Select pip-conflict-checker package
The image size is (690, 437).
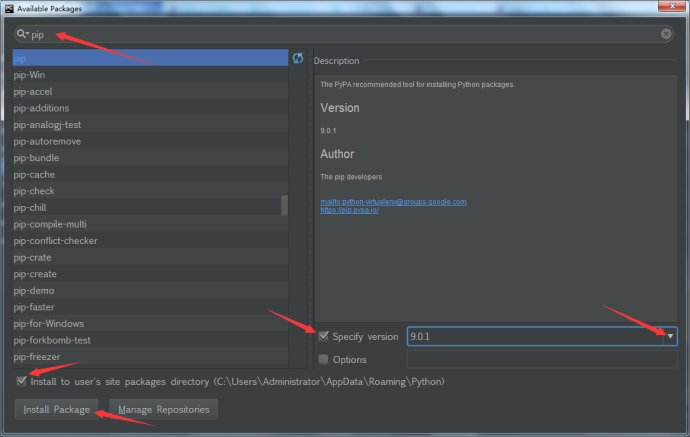(x=150, y=241)
